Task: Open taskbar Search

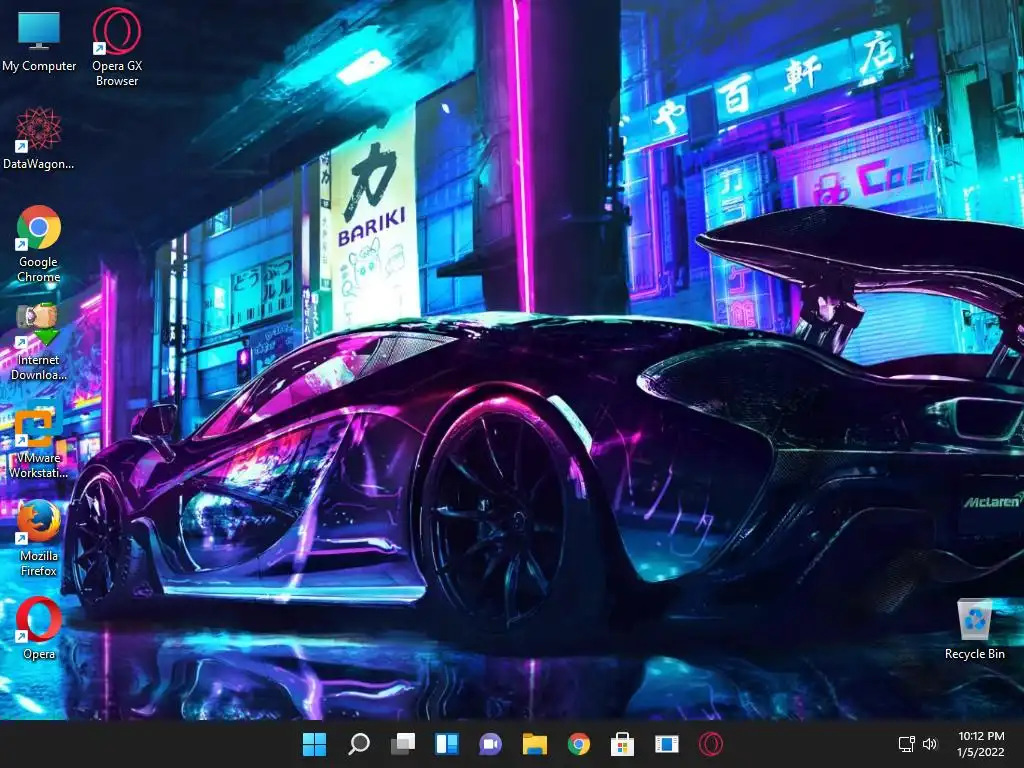Action: [359, 744]
